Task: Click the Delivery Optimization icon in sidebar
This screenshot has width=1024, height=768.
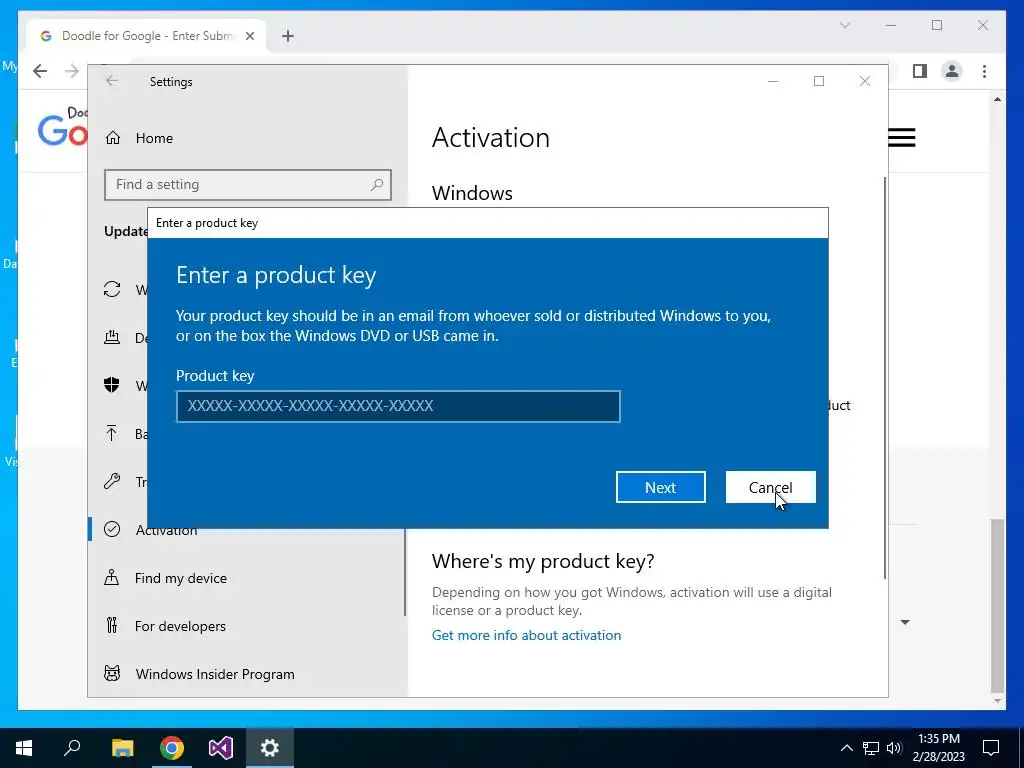Action: [x=112, y=337]
